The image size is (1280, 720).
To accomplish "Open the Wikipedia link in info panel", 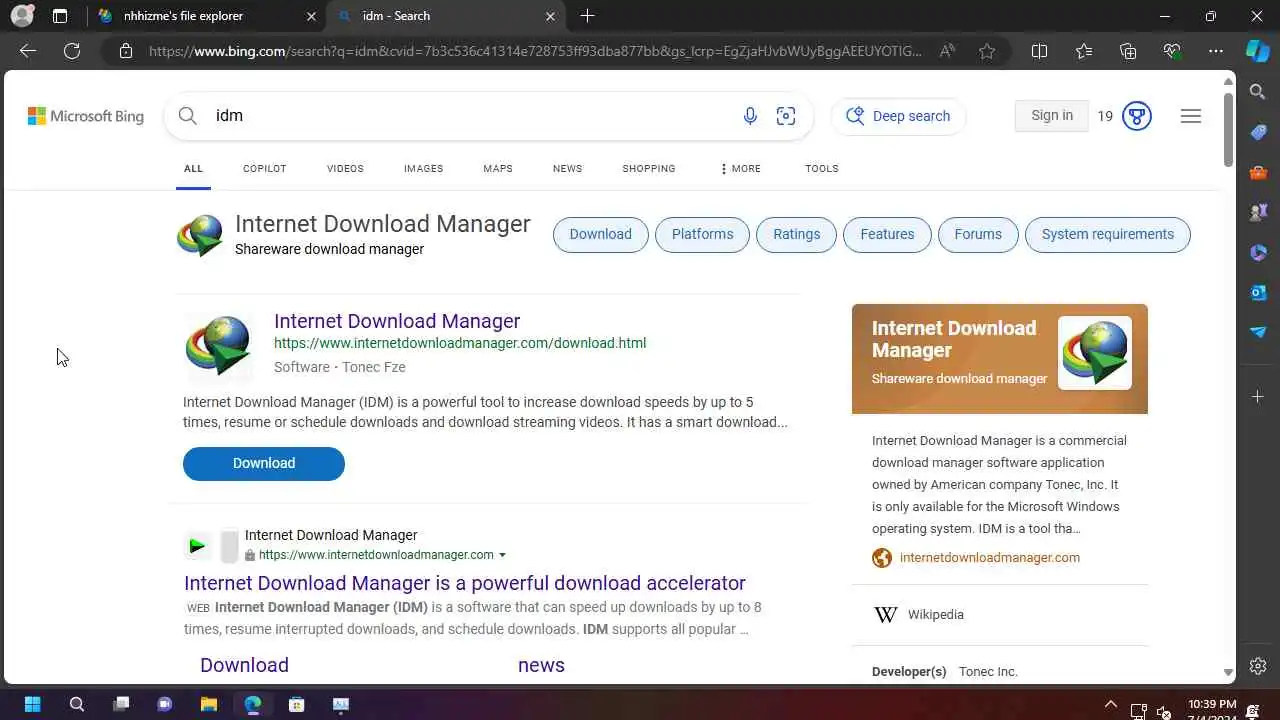I will click(x=936, y=615).
